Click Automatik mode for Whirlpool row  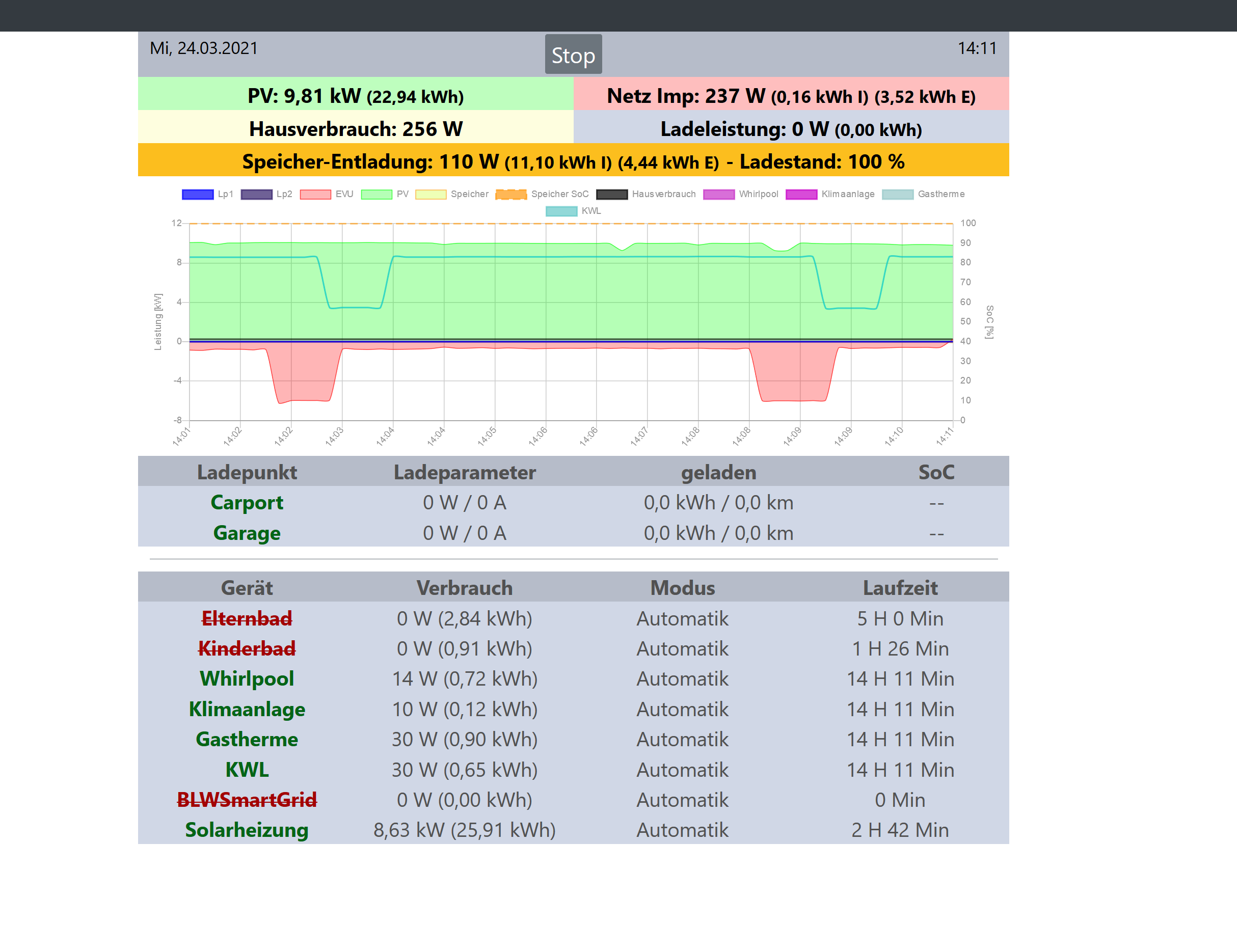click(682, 679)
